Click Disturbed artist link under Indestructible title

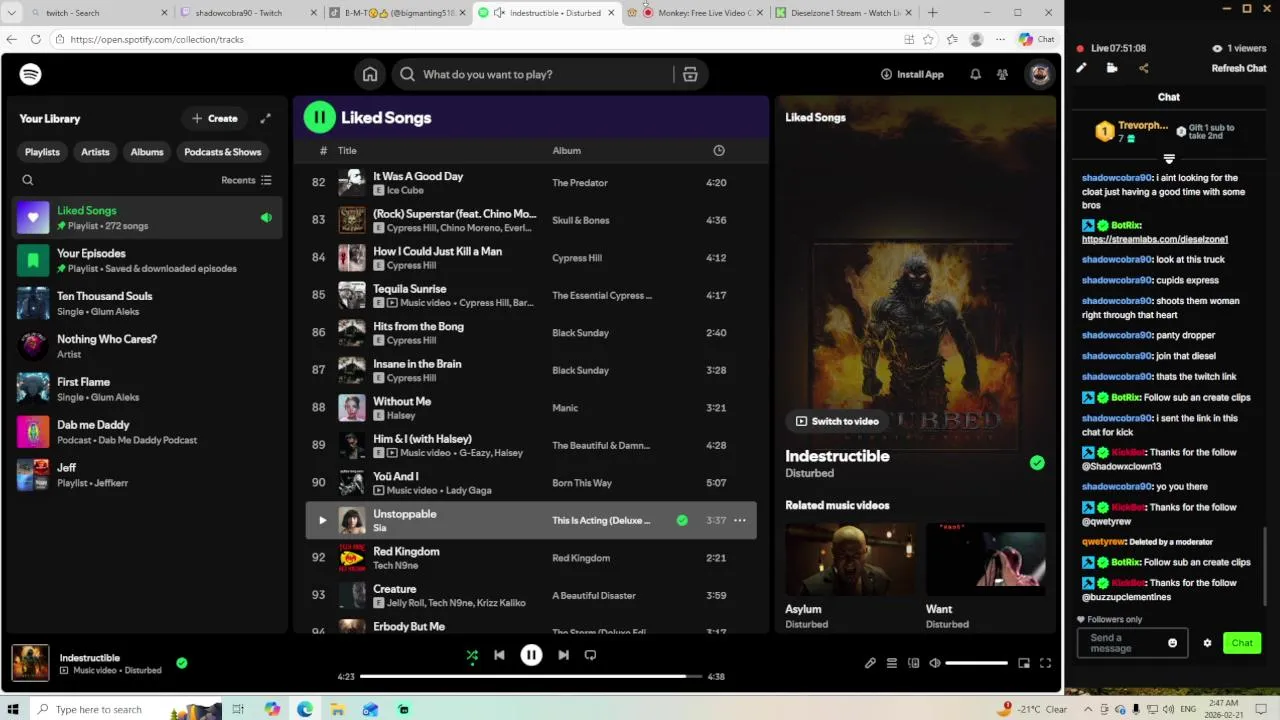(x=809, y=473)
